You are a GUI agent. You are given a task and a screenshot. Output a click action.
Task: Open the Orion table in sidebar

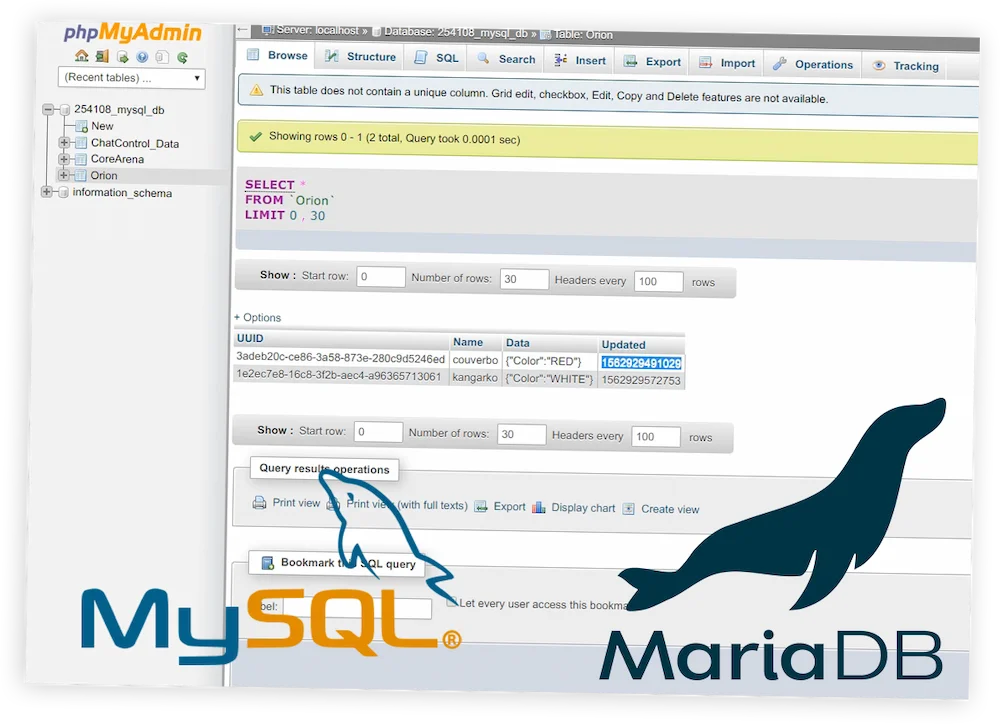pos(104,175)
